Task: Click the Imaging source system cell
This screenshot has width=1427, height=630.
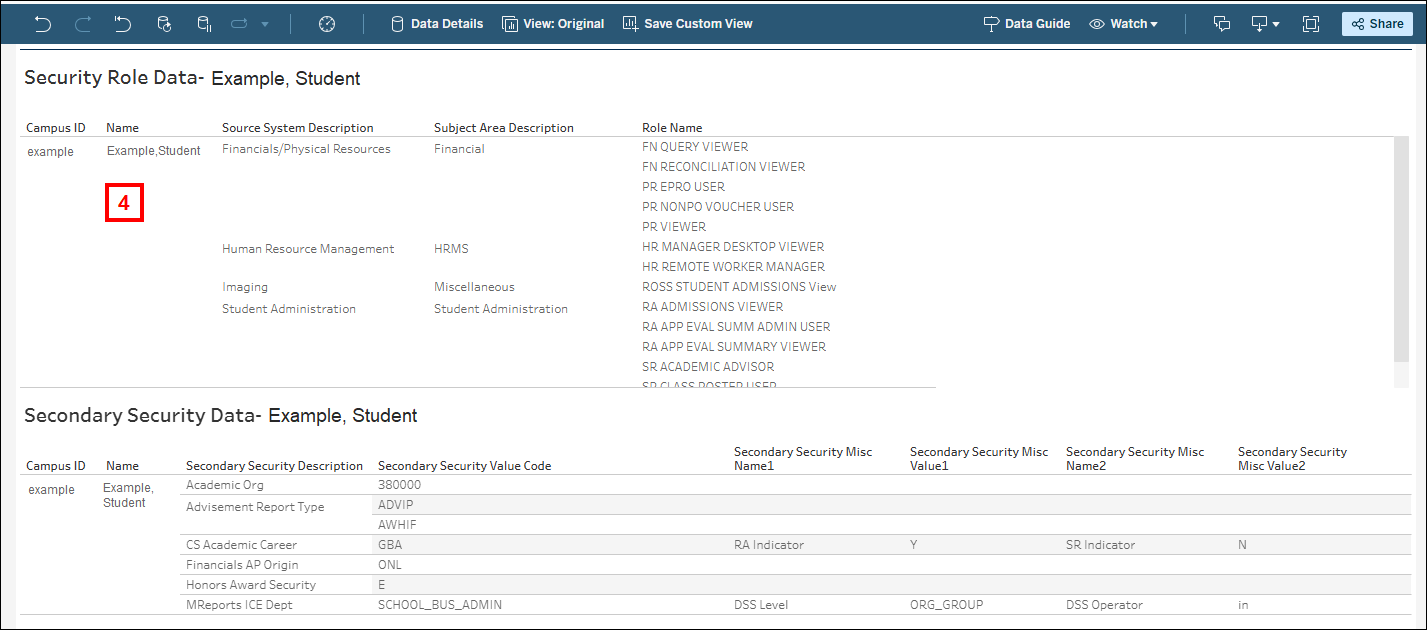Action: coord(245,287)
